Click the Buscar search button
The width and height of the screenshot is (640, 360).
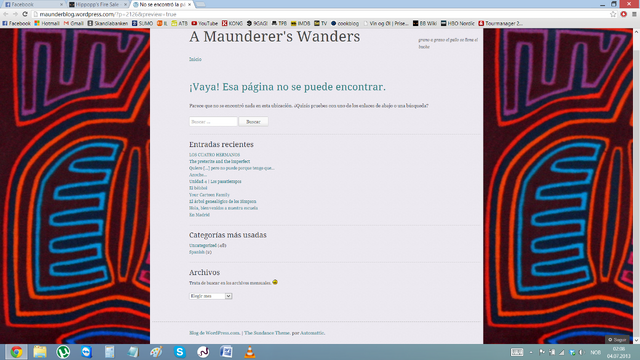point(253,122)
